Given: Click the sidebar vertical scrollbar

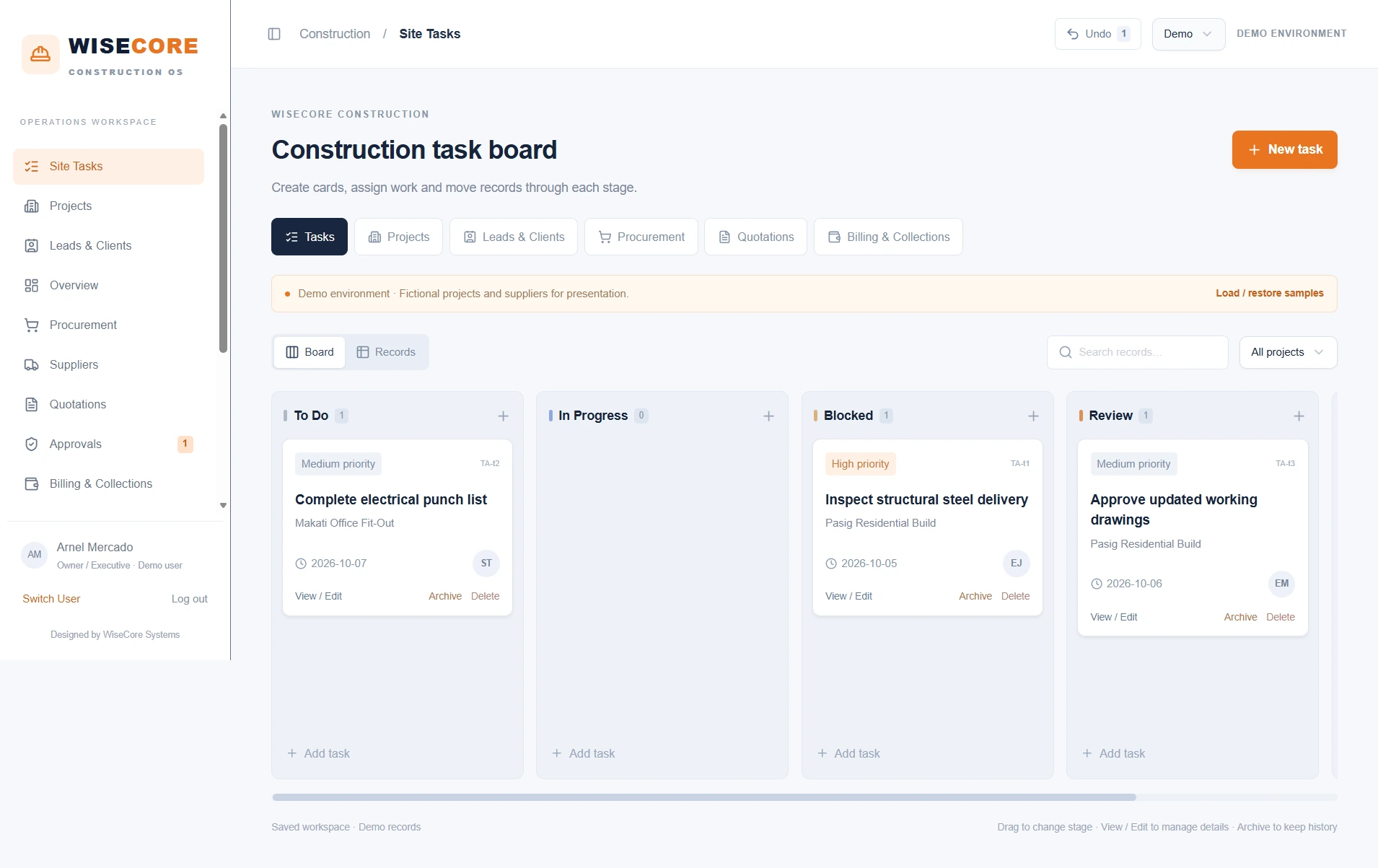Looking at the screenshot, I should click(x=223, y=238).
